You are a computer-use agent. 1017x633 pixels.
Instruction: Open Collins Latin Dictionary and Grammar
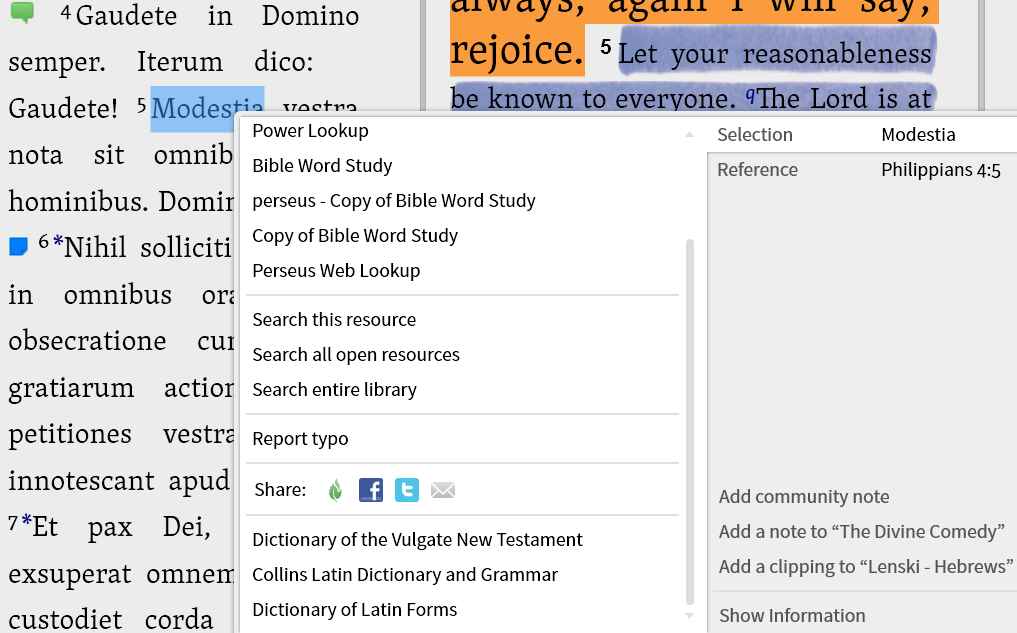pos(405,575)
